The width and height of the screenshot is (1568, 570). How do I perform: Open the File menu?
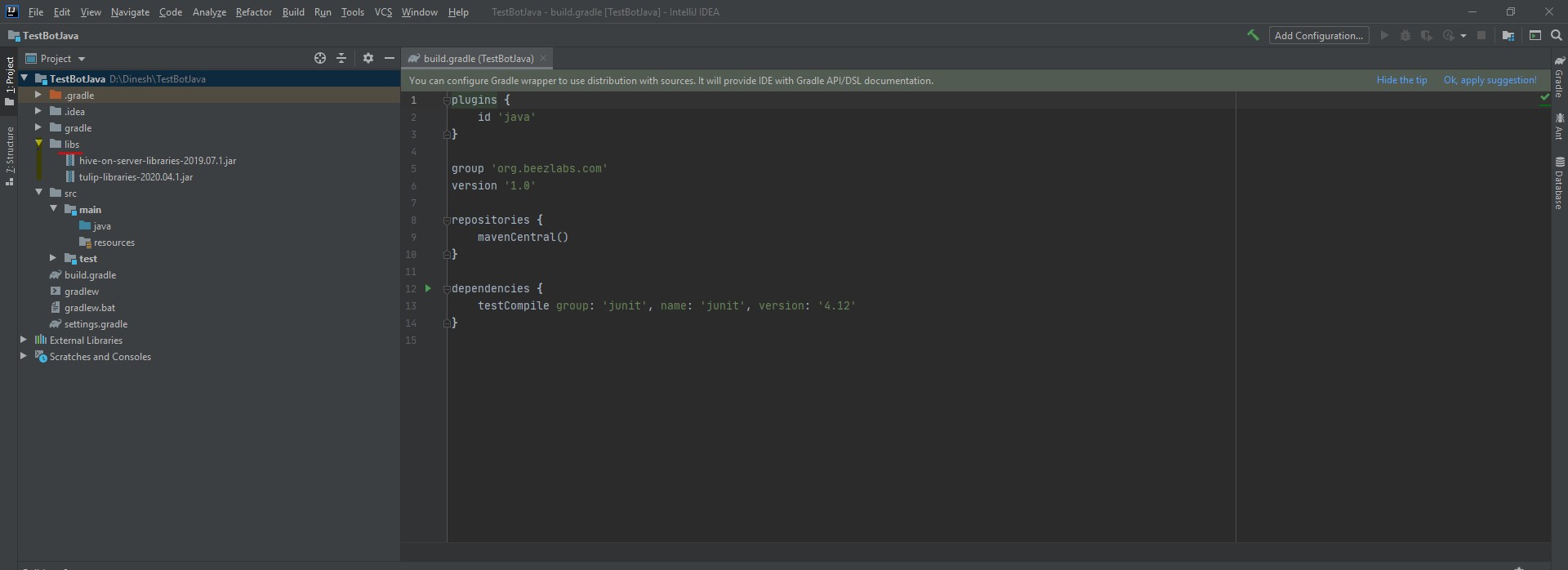pyautogui.click(x=36, y=12)
